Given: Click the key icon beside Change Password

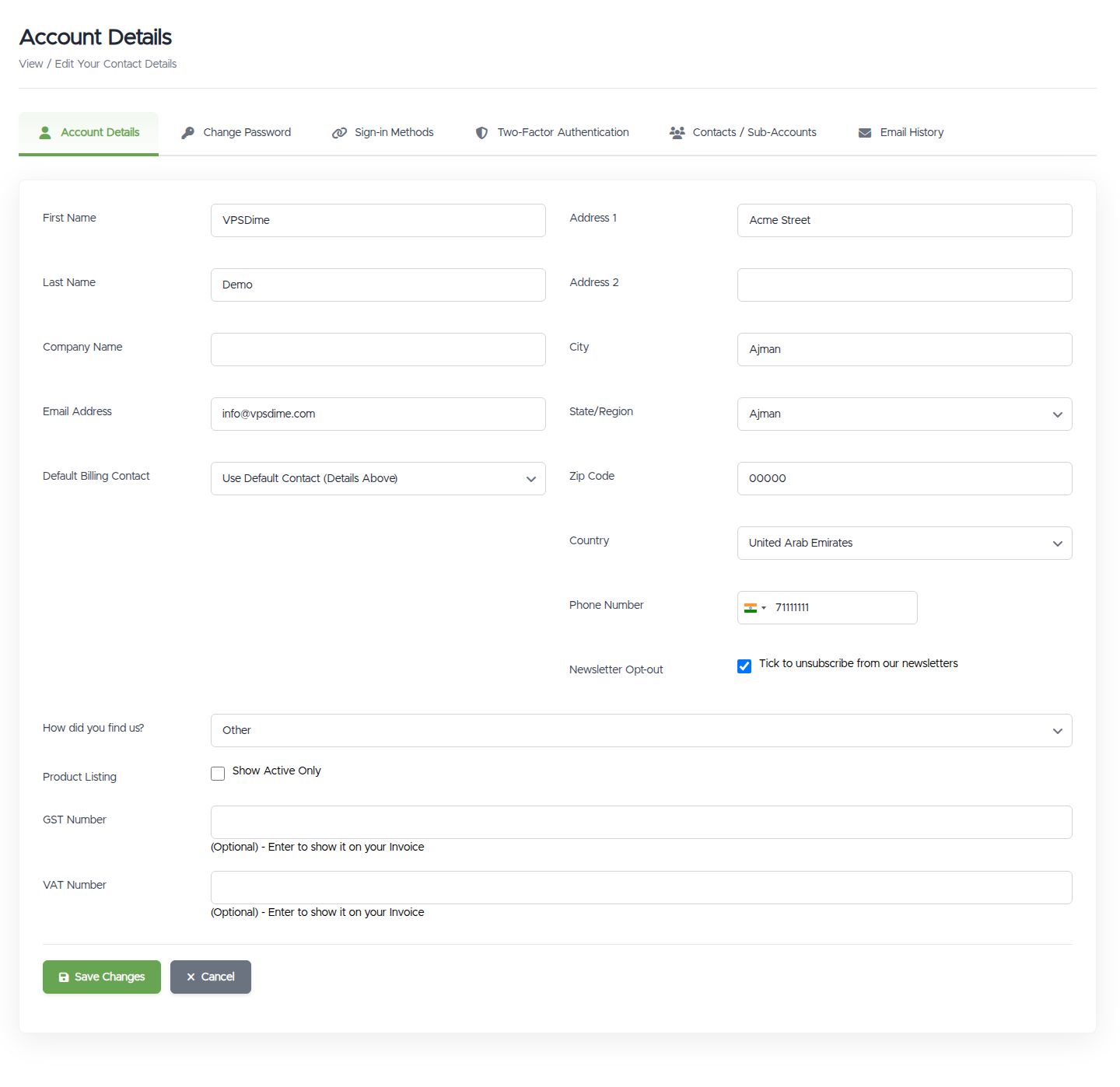Looking at the screenshot, I should pyautogui.click(x=187, y=133).
